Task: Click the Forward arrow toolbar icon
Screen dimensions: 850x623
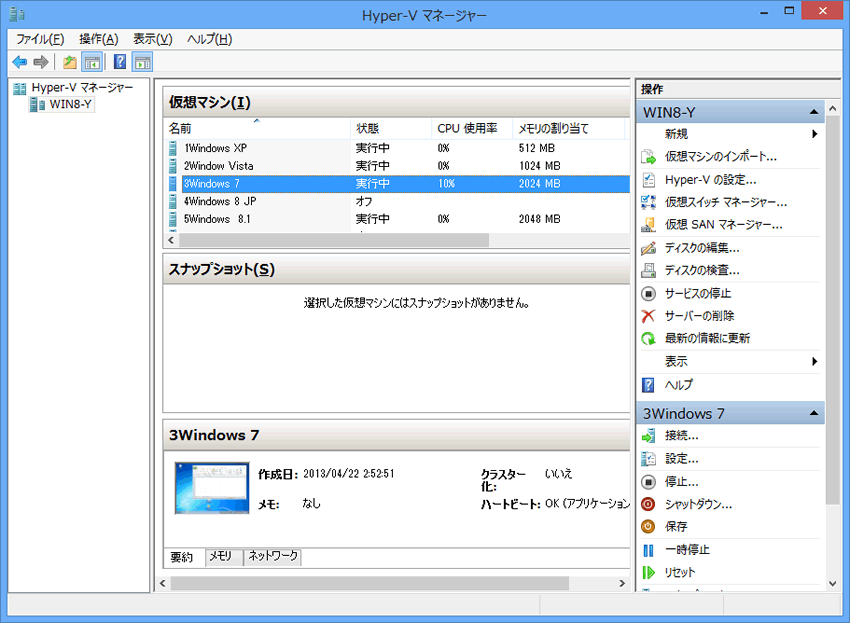Action: [x=41, y=62]
